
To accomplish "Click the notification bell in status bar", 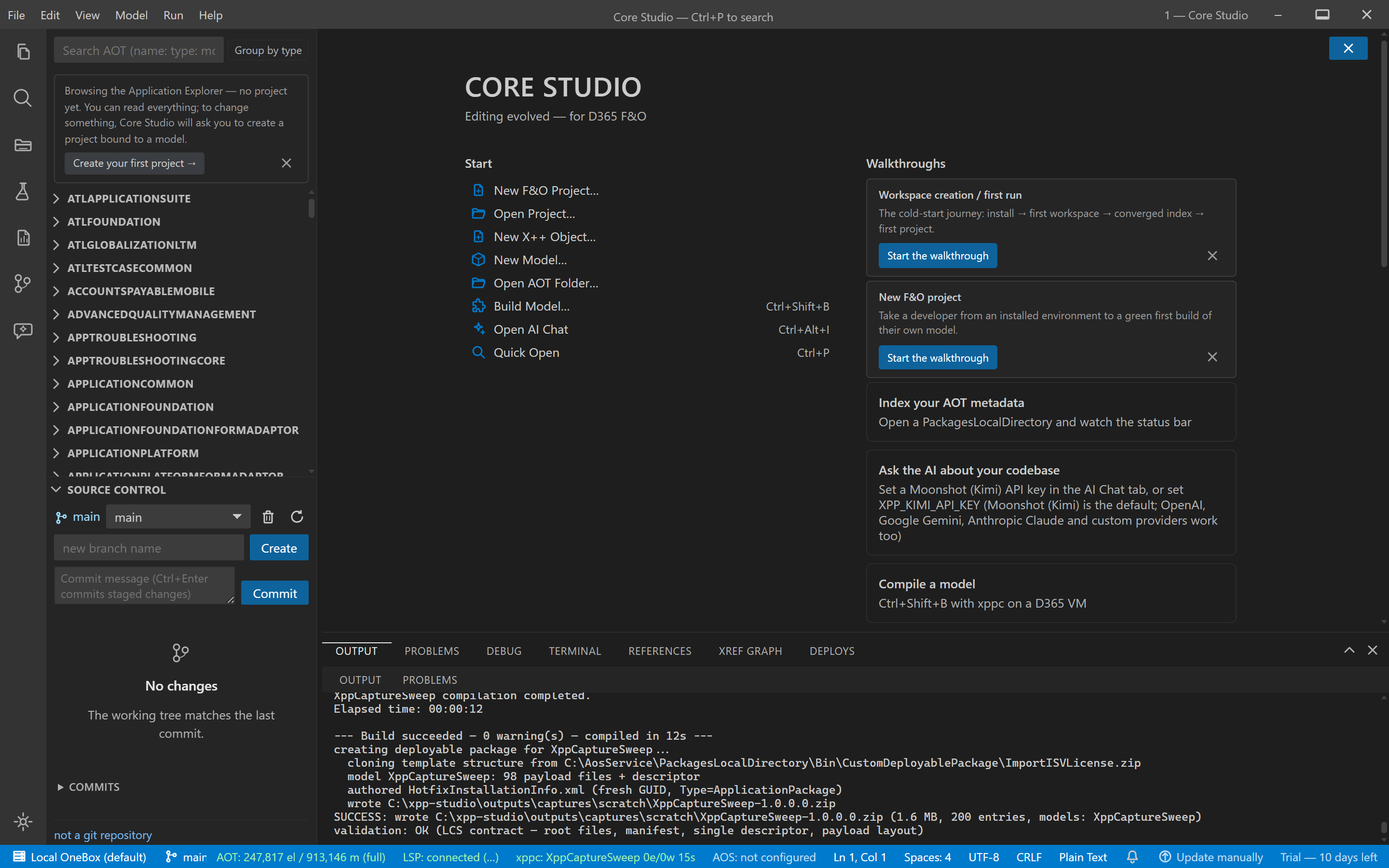I will (x=1132, y=857).
